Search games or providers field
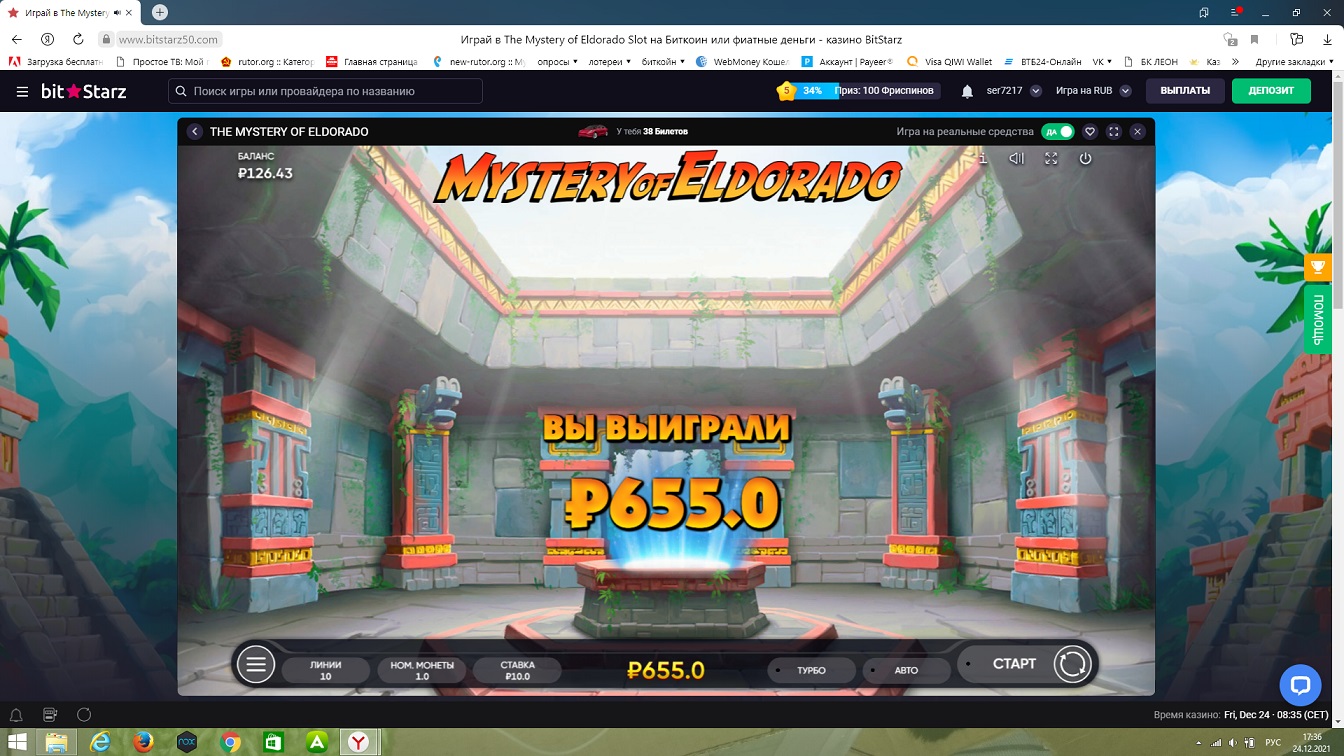Viewport: 1344px width, 756px height. (x=325, y=91)
